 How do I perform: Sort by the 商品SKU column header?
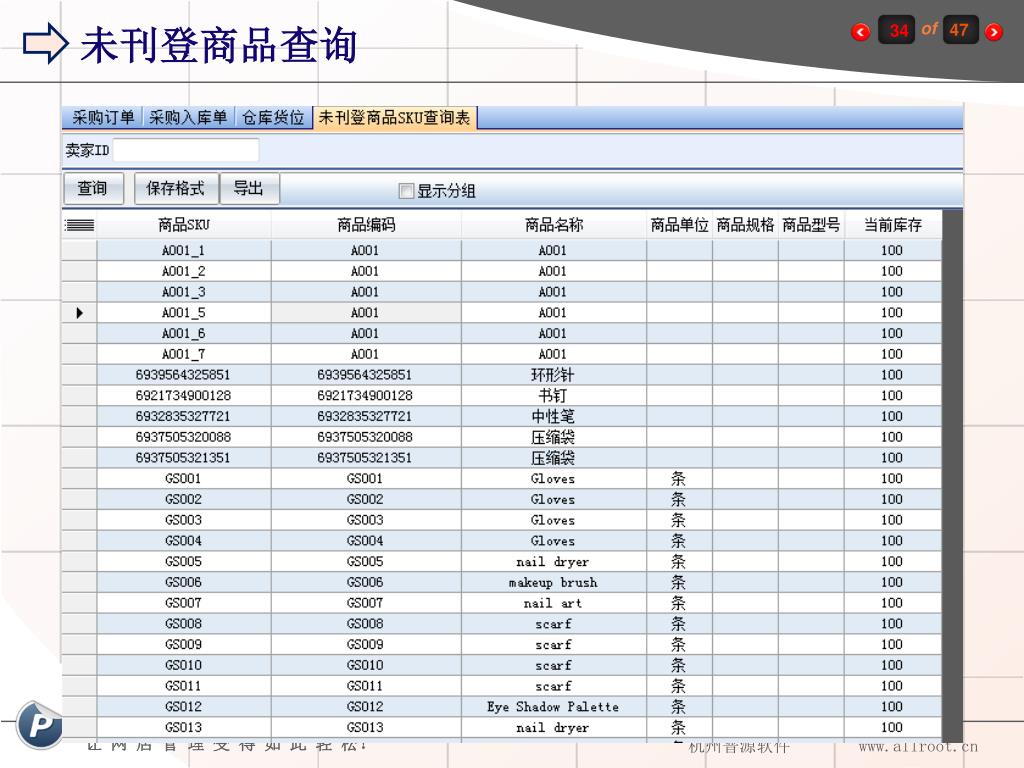coord(184,225)
